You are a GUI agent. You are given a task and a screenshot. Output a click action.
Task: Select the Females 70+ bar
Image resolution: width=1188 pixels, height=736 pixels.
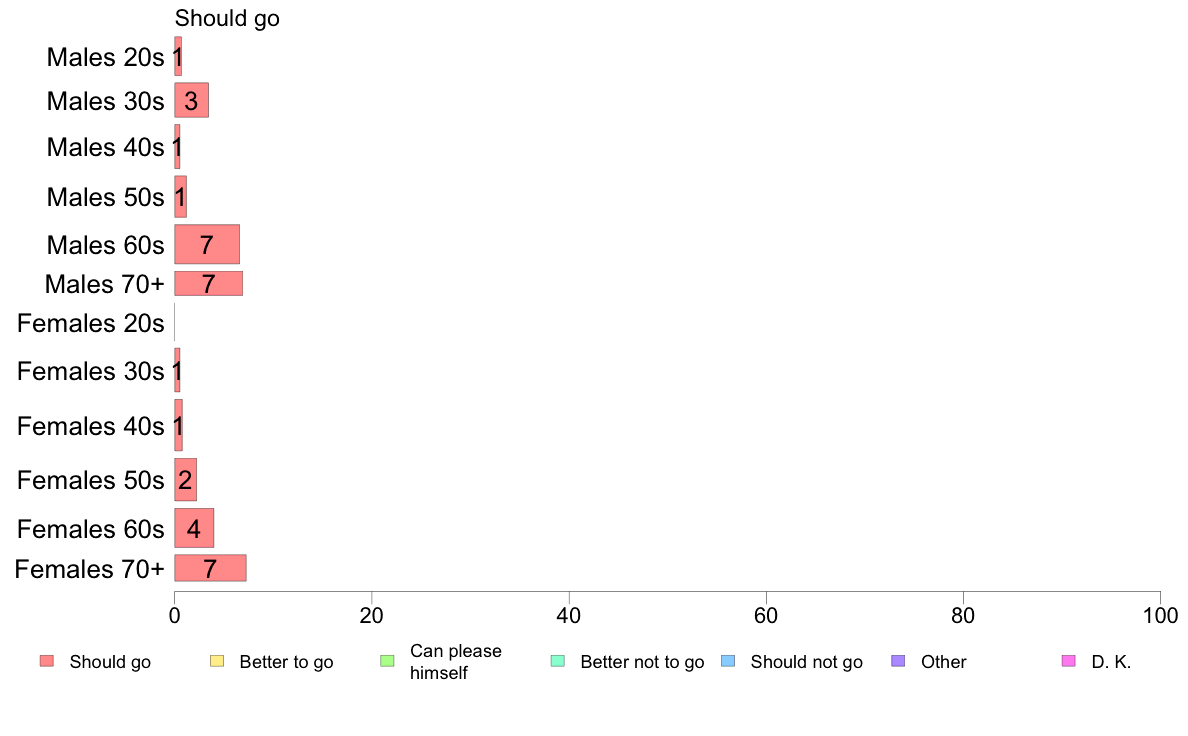coord(210,568)
